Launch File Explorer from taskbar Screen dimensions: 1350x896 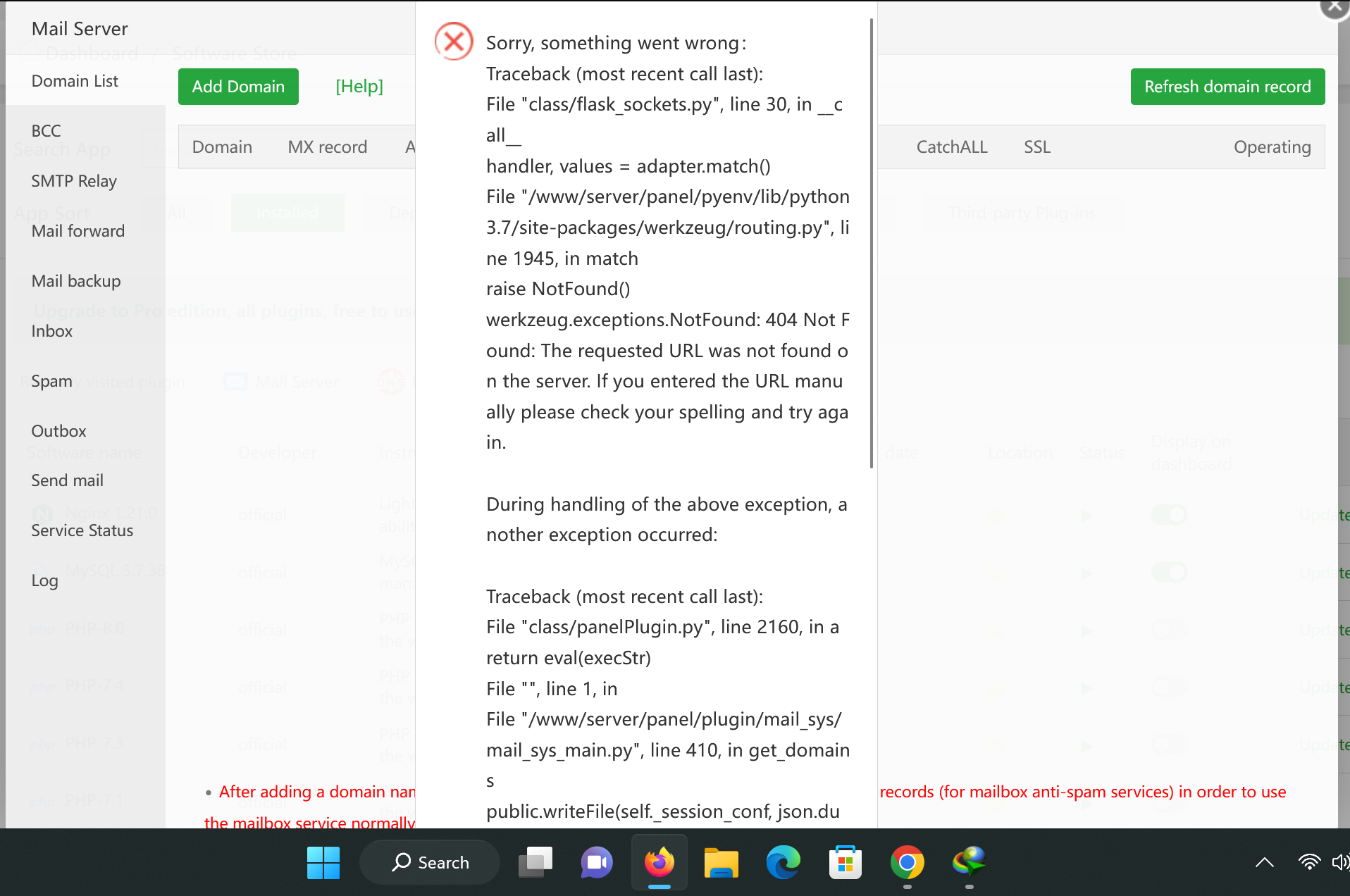click(x=721, y=862)
